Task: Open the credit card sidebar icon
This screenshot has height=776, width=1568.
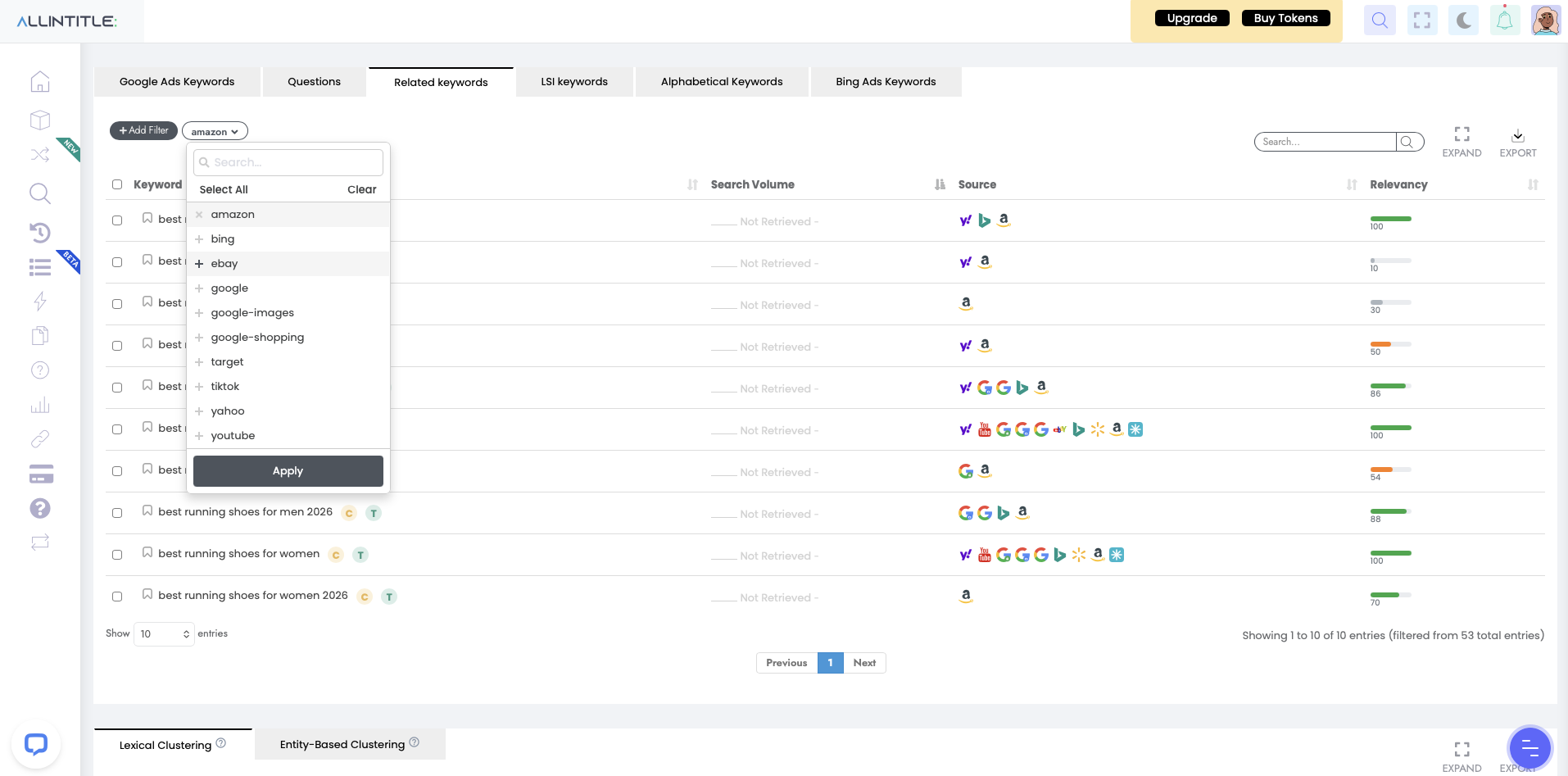Action: coord(41,474)
